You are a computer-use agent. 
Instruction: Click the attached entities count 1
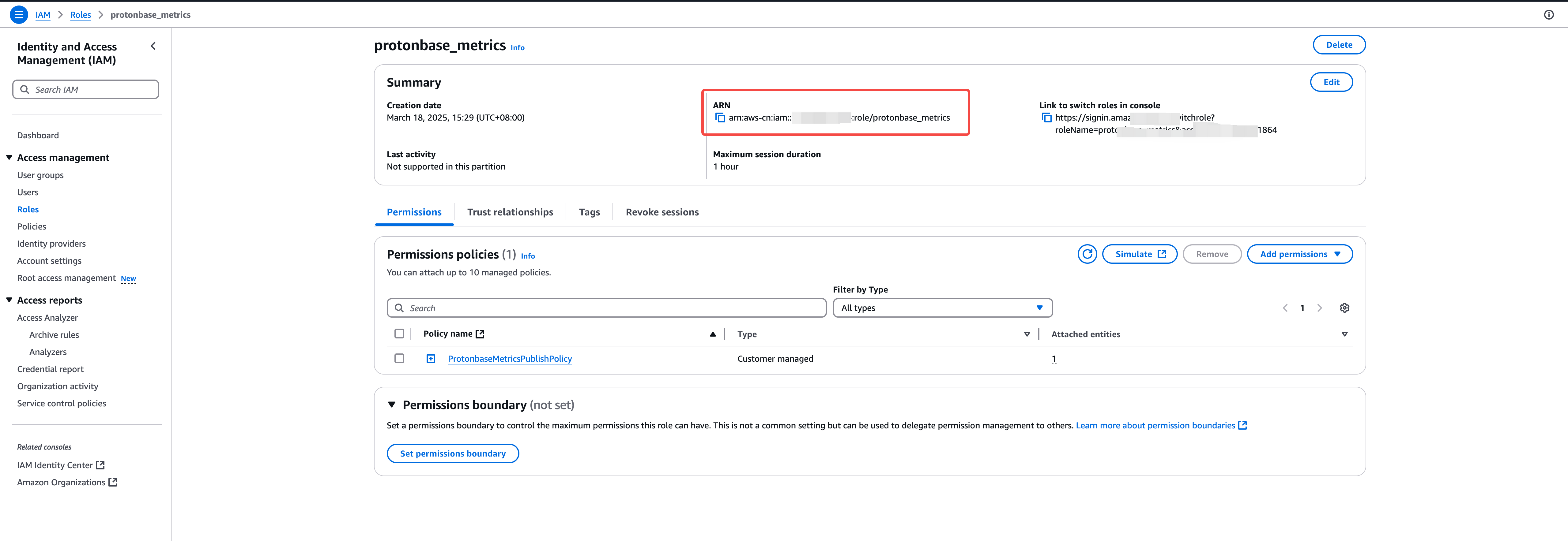coord(1053,359)
